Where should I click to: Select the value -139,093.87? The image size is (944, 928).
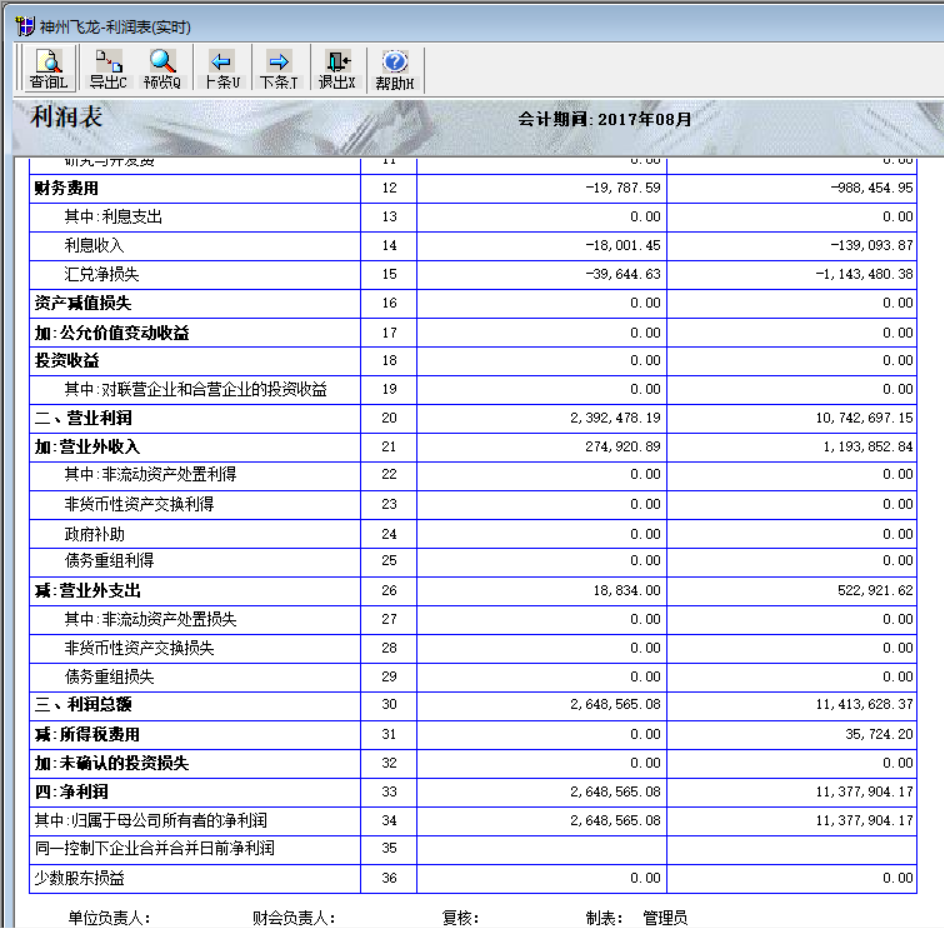coord(872,245)
